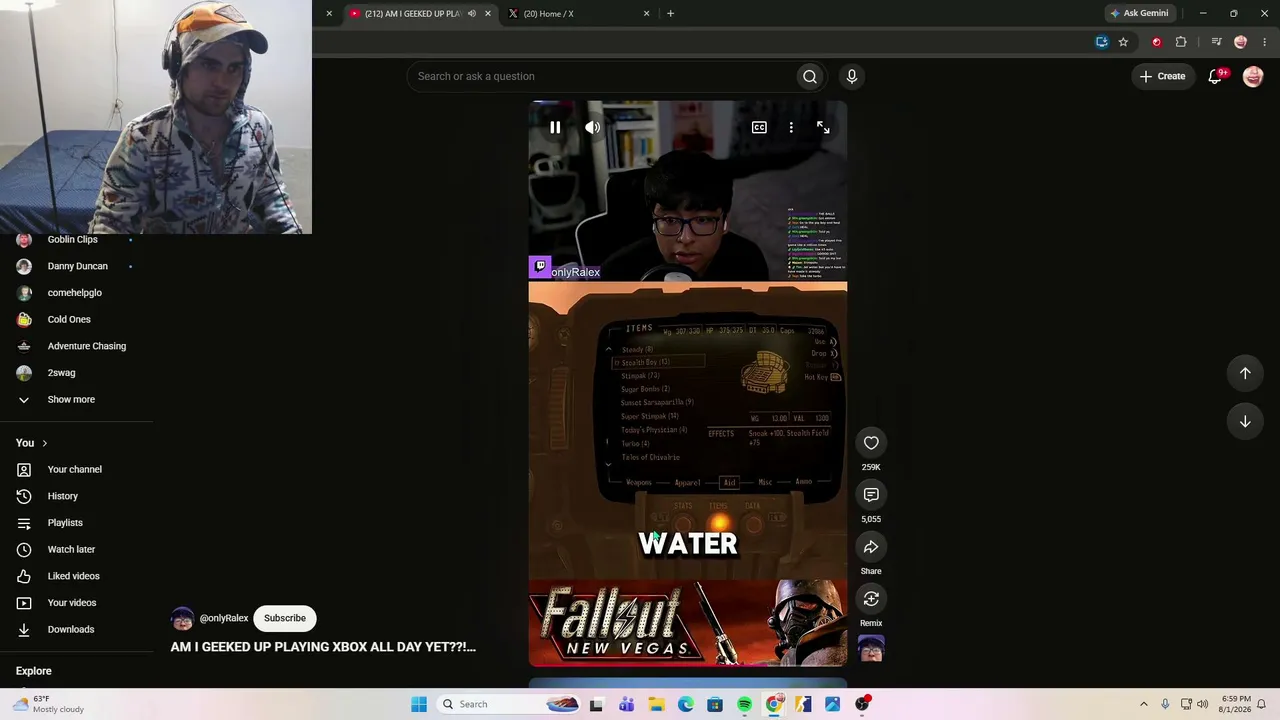Open Microsoft Teams from the taskbar
1280x720 pixels.
coord(627,704)
